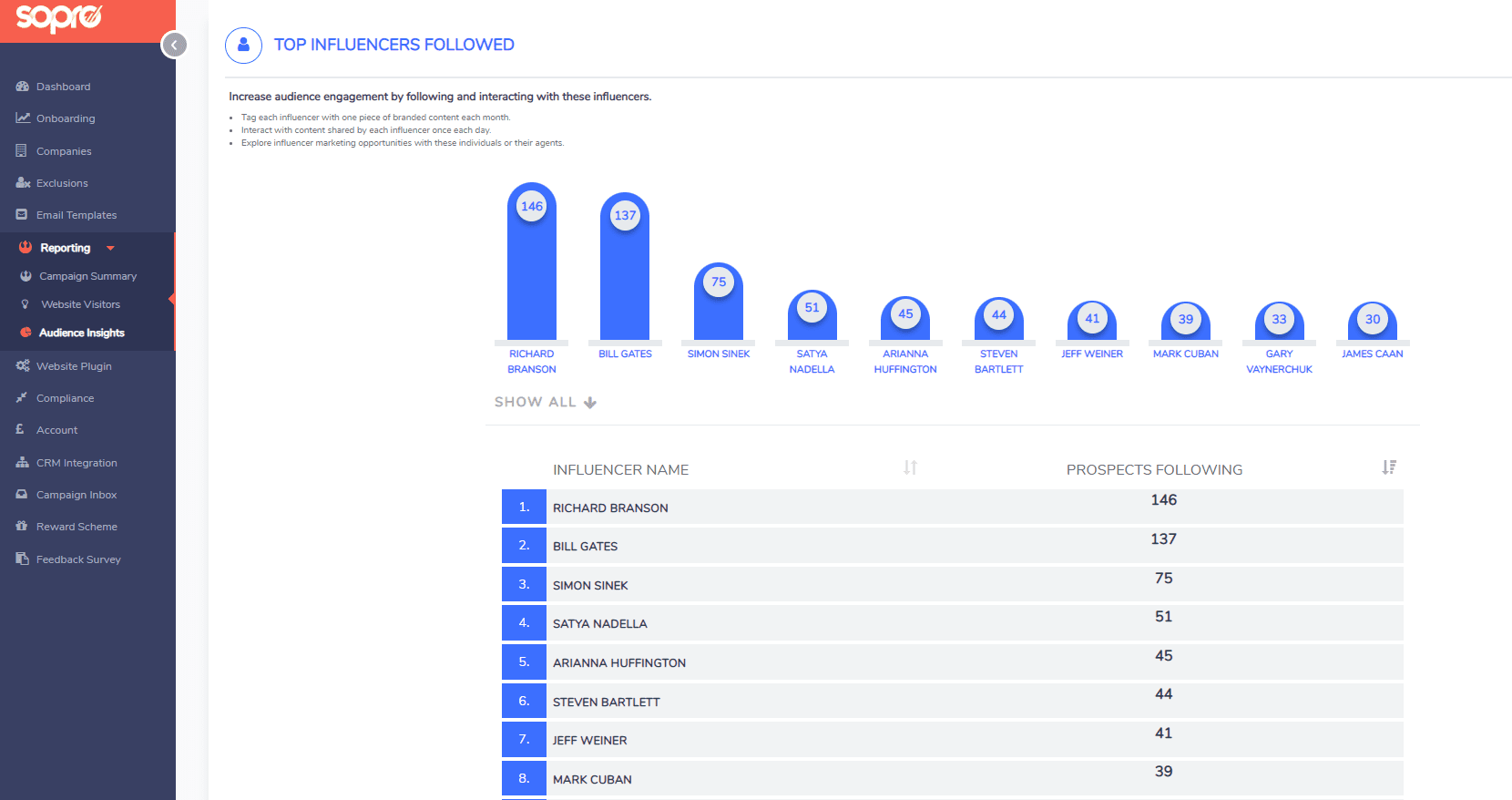Click the value 44 in Prospects Following

1163,694
